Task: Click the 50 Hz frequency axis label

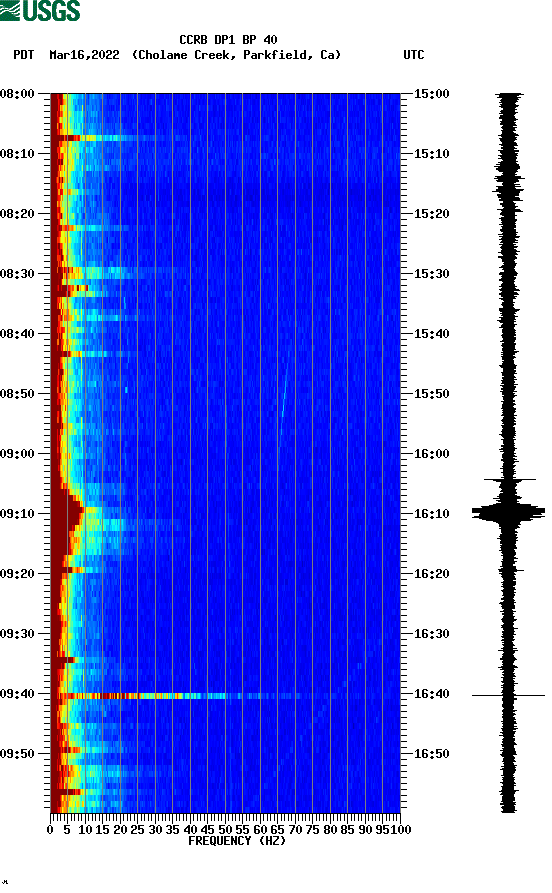Action: (x=225, y=830)
